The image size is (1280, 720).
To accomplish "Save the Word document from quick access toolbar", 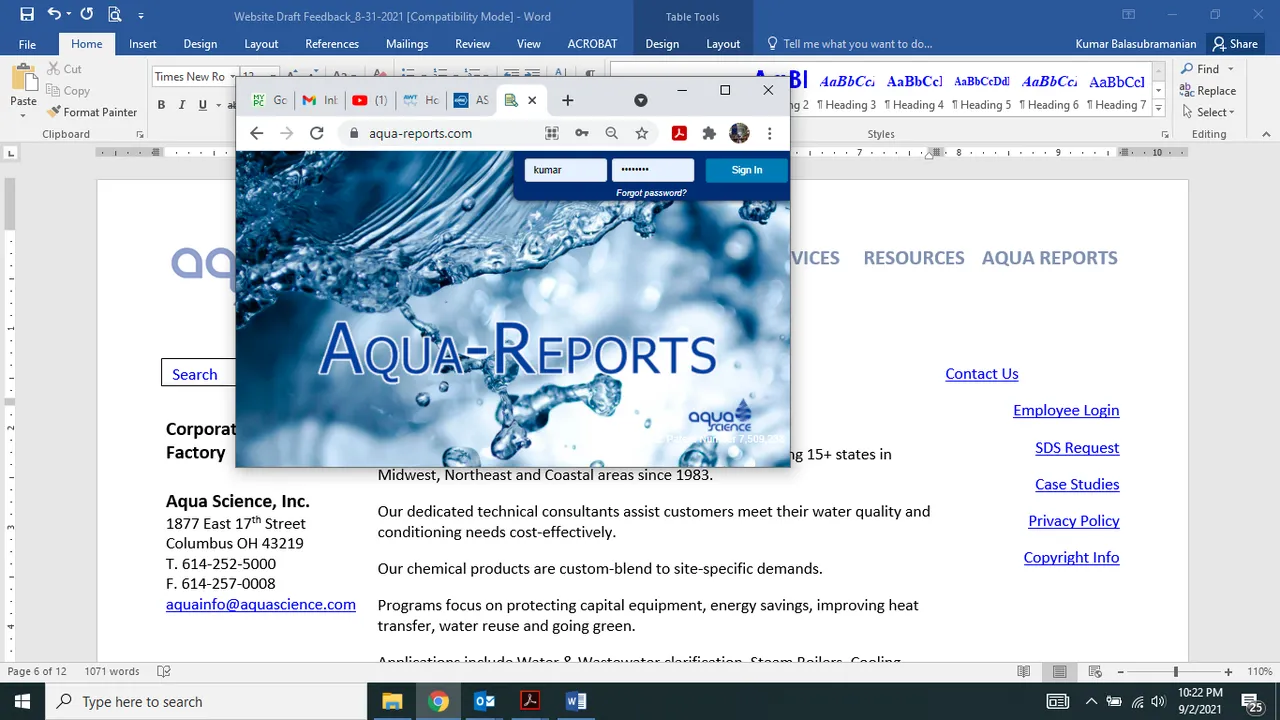I will pyautogui.click(x=27, y=14).
